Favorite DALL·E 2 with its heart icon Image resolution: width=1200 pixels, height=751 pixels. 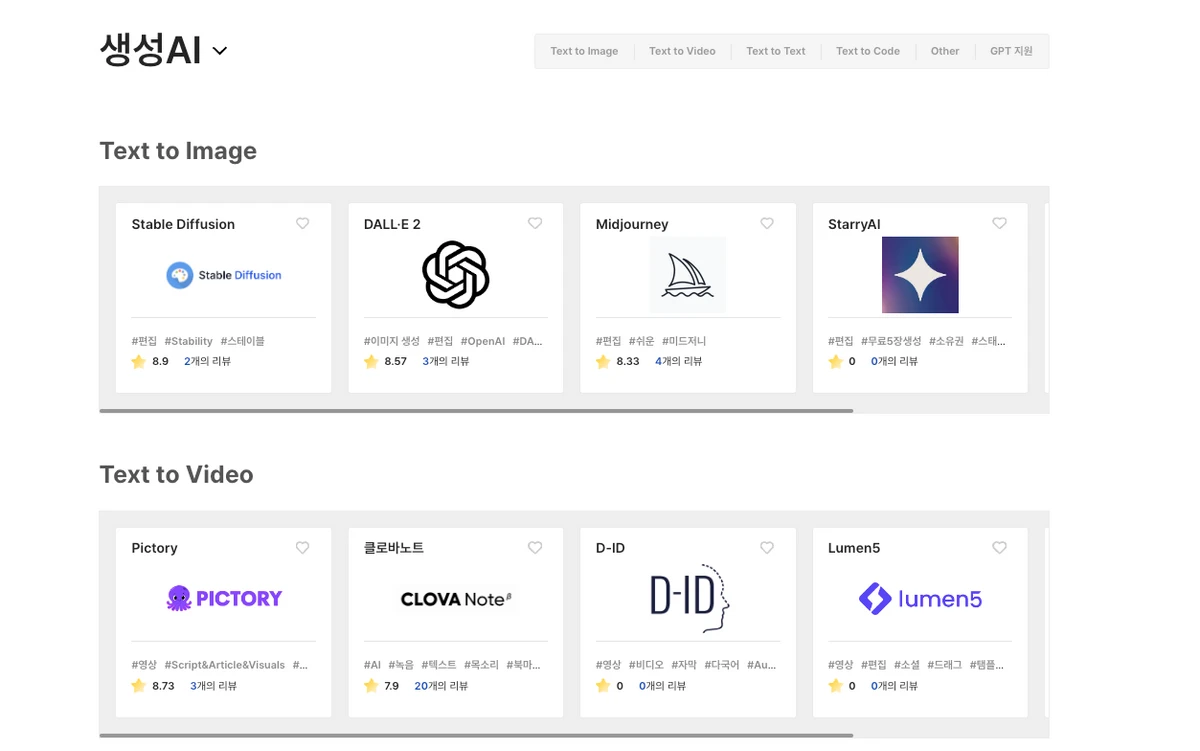(535, 224)
